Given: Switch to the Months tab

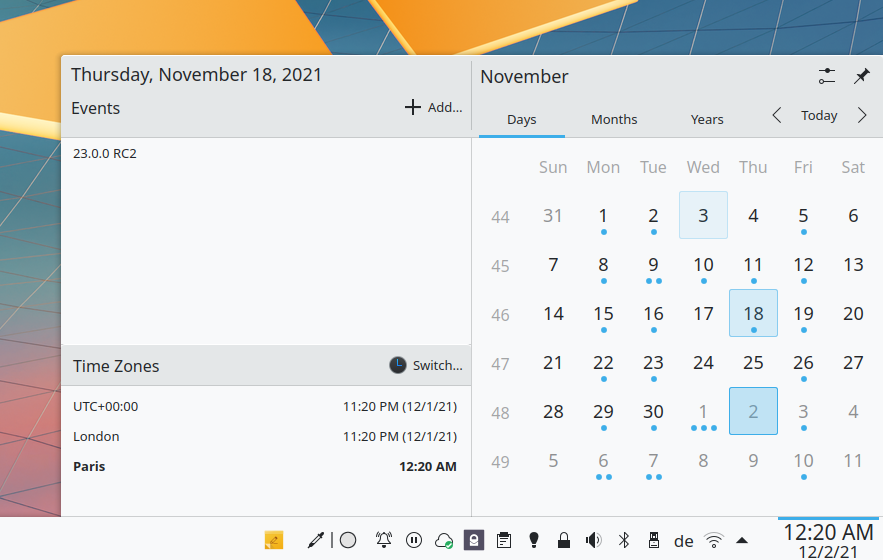Looking at the screenshot, I should coord(614,119).
